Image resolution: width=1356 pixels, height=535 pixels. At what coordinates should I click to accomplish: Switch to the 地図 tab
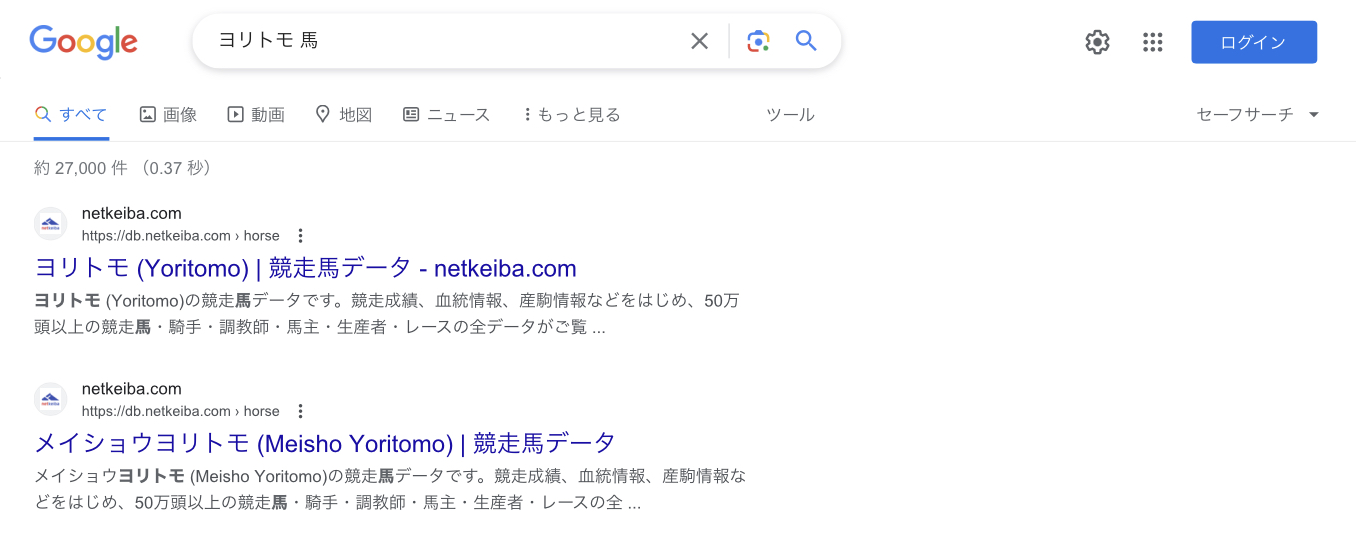pos(343,114)
